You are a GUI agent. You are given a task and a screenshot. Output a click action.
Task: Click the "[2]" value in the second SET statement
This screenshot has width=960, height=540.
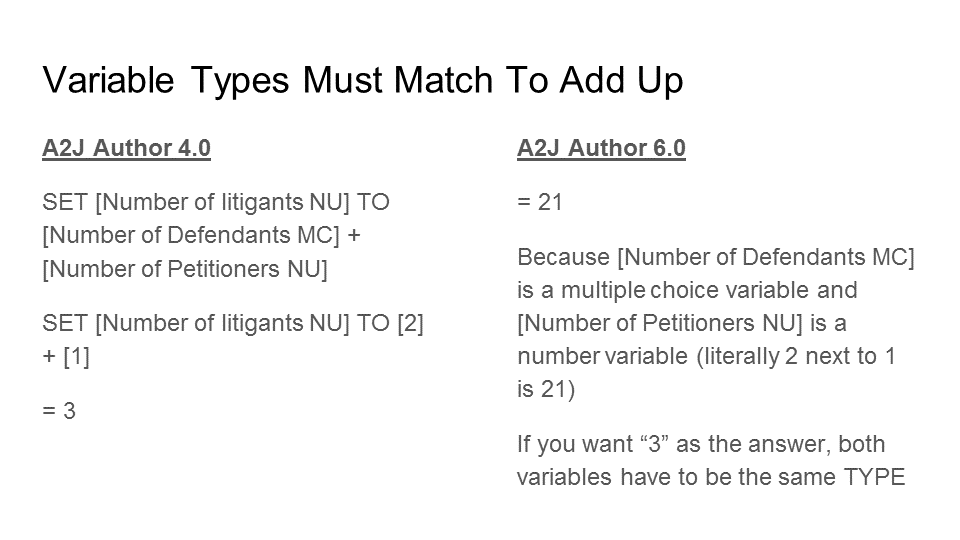coord(410,324)
